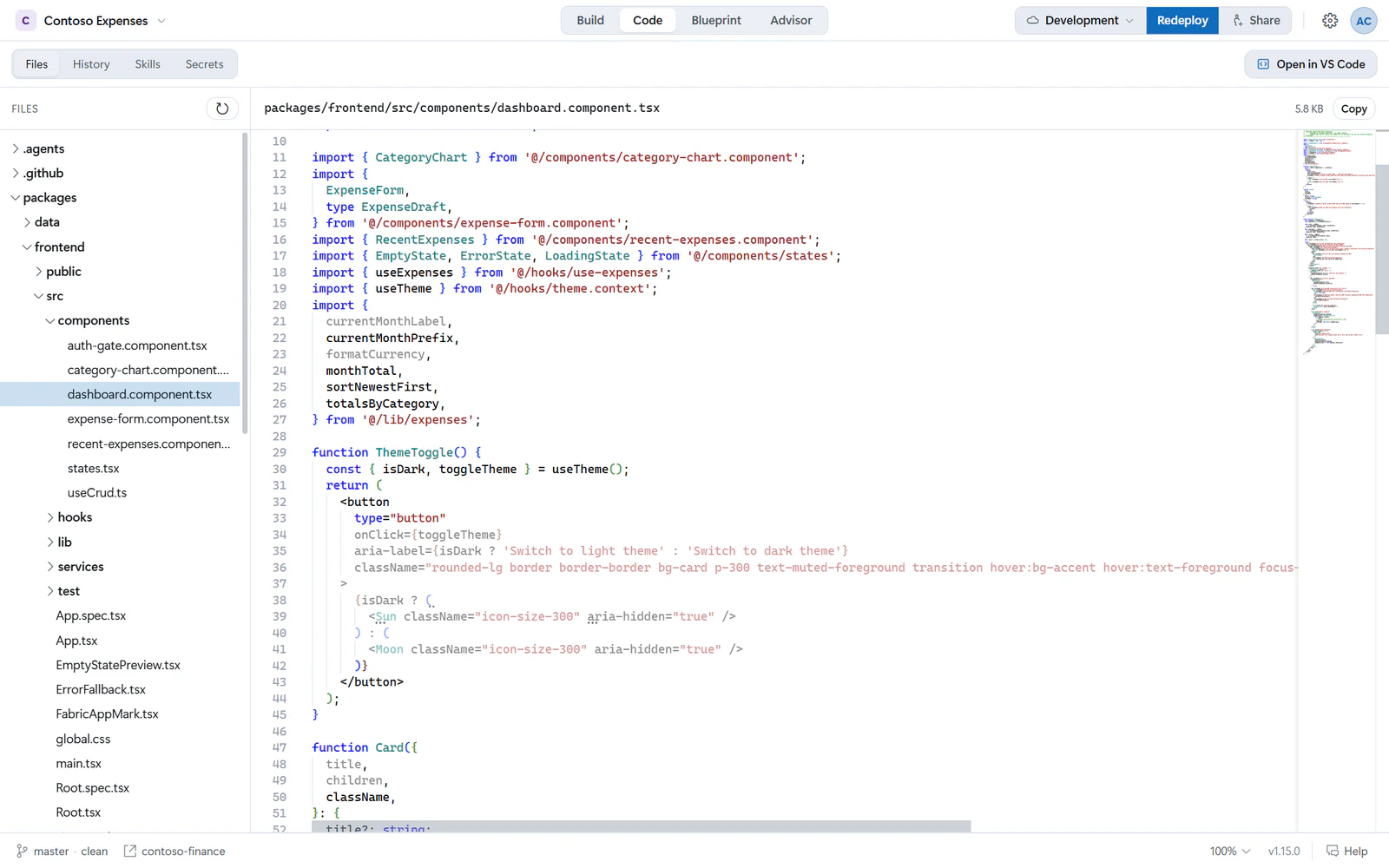
Task: Open the Development environment dropdown
Action: [x=1081, y=21]
